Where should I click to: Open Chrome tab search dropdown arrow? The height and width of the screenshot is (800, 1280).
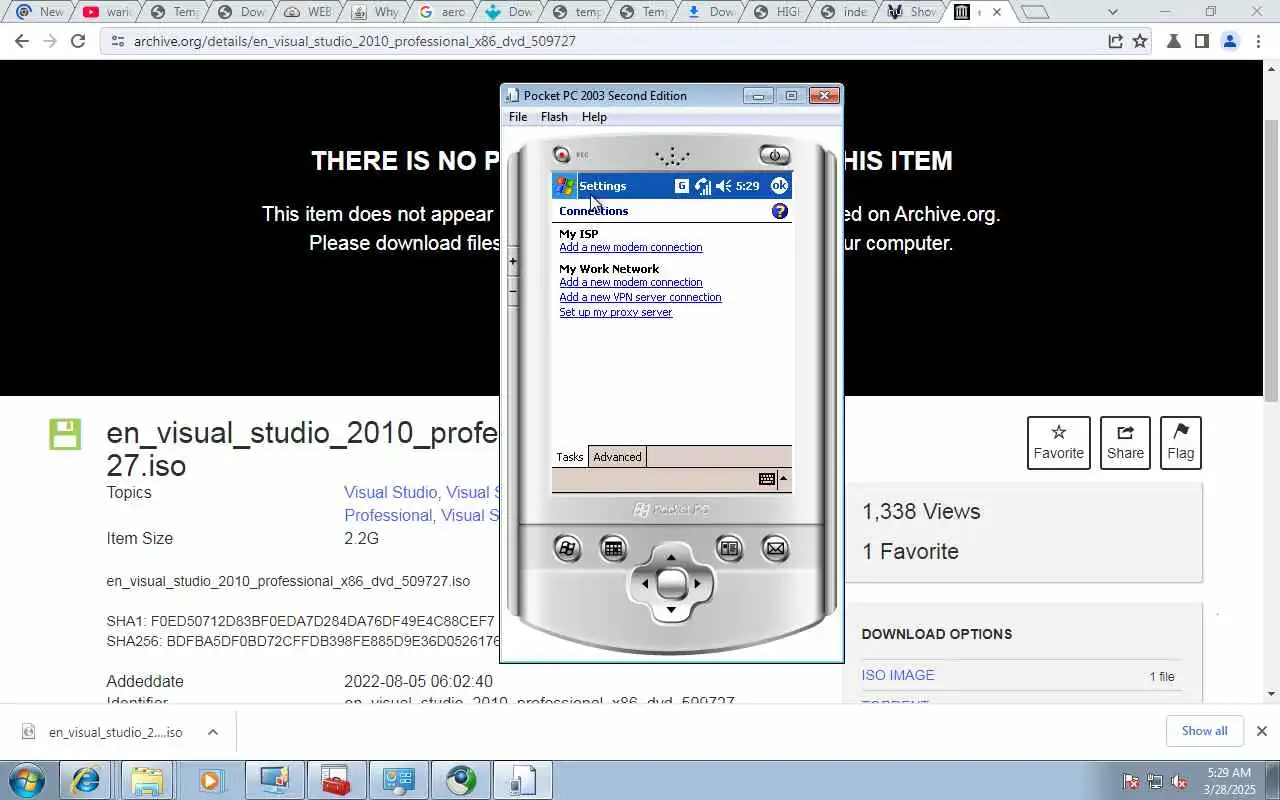coord(1113,12)
